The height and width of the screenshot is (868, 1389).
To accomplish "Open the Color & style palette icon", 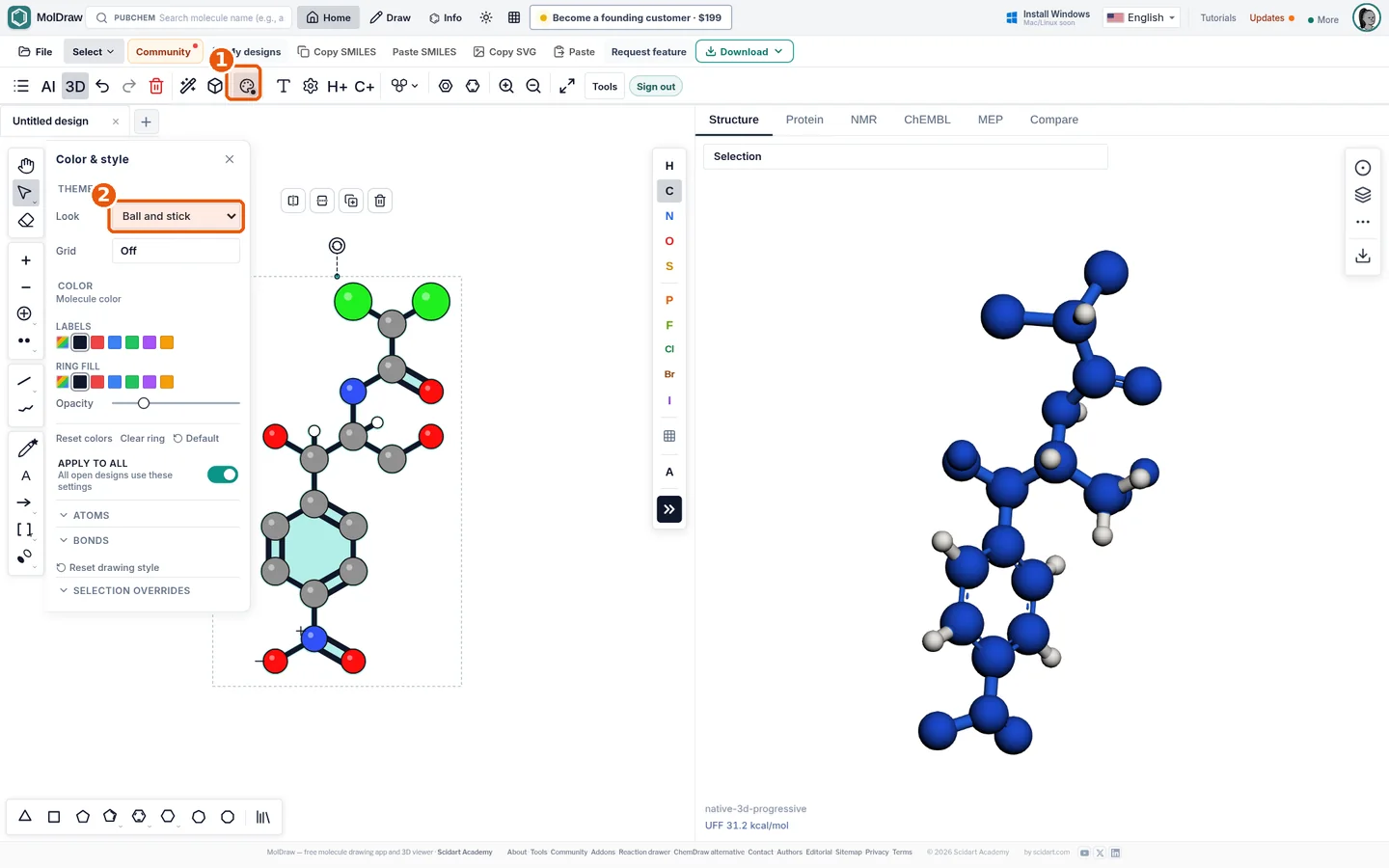I will point(246,86).
